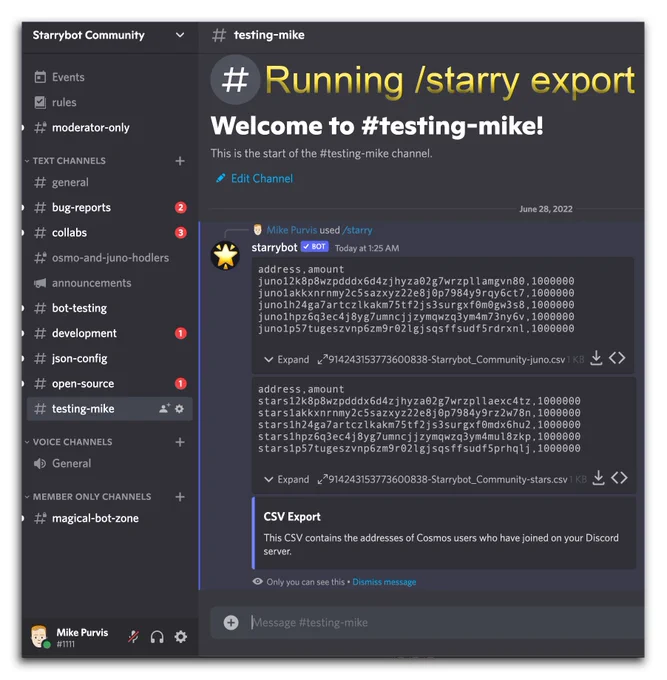Expand the juno.csv file preview

(x=287, y=360)
